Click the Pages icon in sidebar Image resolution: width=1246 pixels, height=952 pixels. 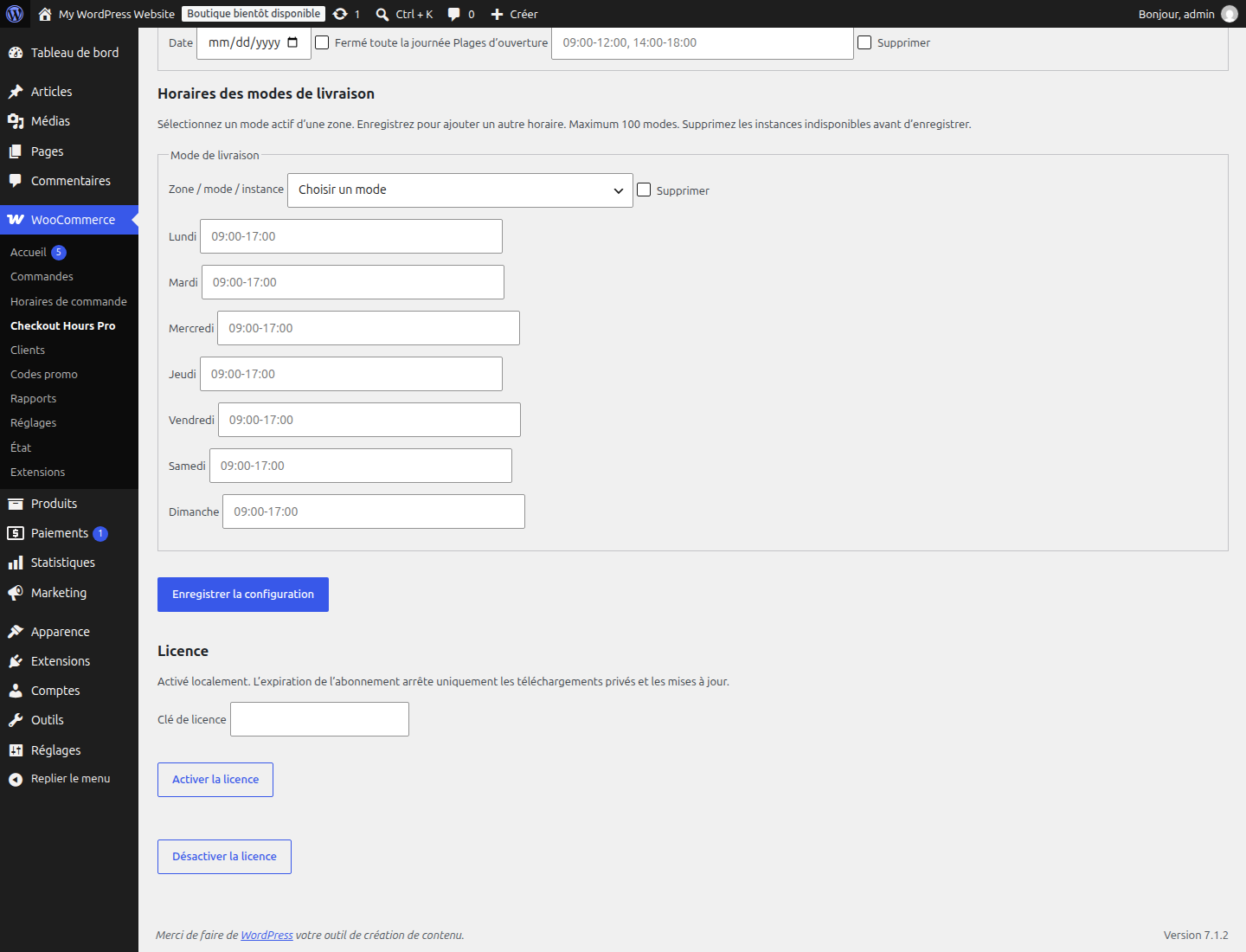point(16,151)
